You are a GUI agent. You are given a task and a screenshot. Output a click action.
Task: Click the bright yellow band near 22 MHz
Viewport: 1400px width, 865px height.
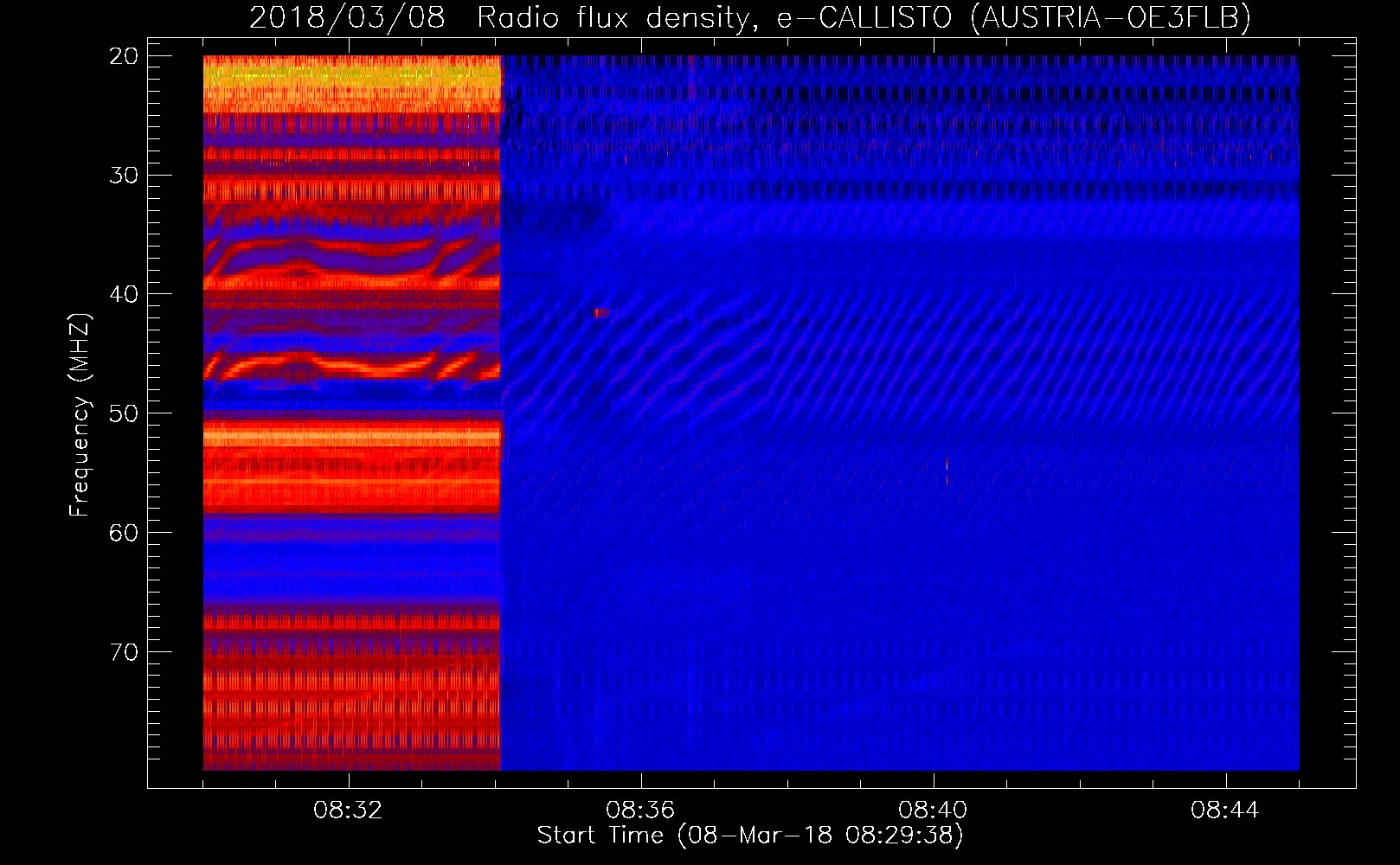352,76
